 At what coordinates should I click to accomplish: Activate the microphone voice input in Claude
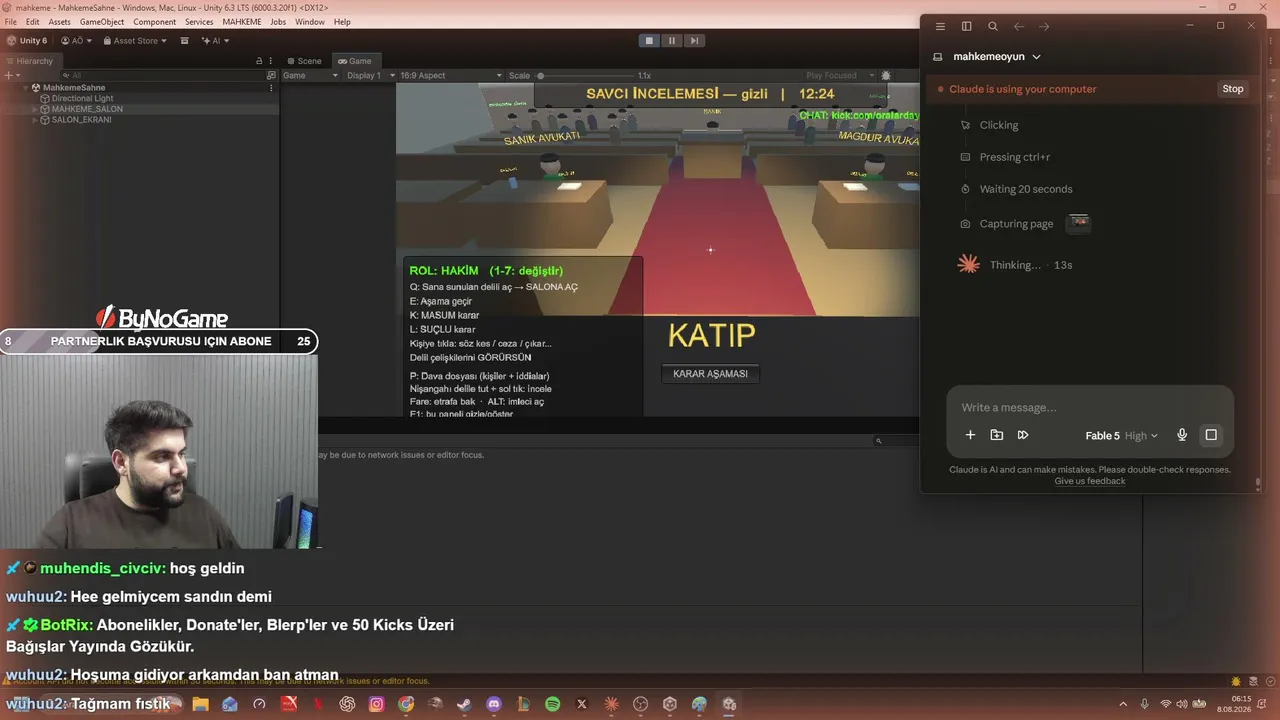[x=1182, y=435]
